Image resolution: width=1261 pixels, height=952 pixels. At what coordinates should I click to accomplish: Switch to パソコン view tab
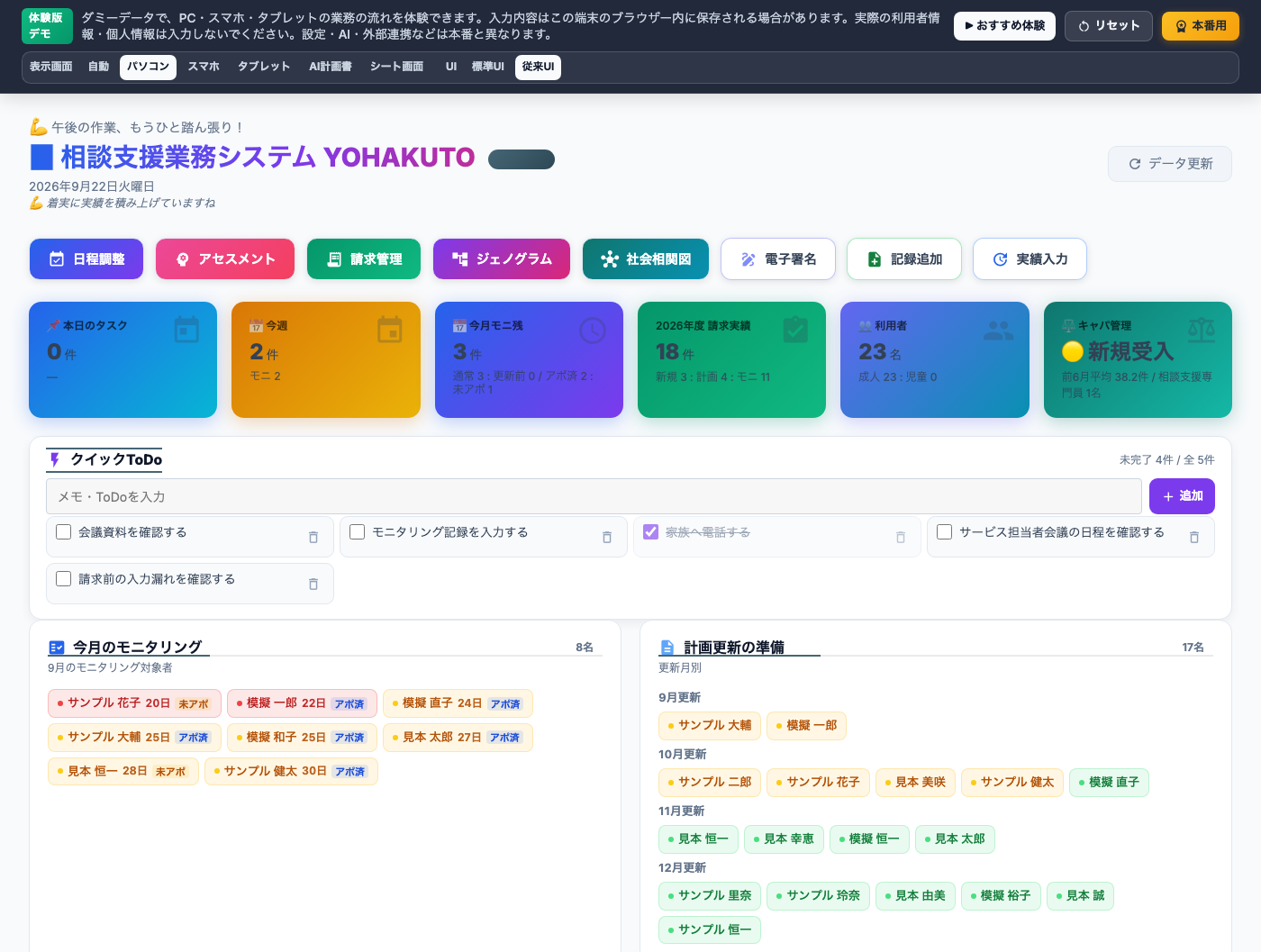(x=148, y=68)
